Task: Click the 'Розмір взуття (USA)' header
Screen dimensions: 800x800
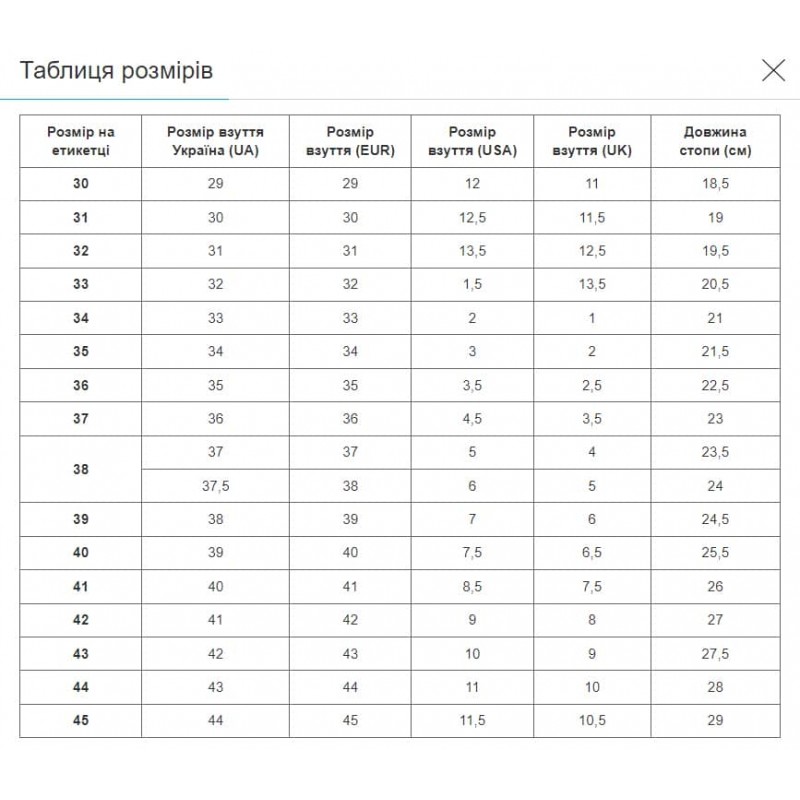Action: [472, 142]
